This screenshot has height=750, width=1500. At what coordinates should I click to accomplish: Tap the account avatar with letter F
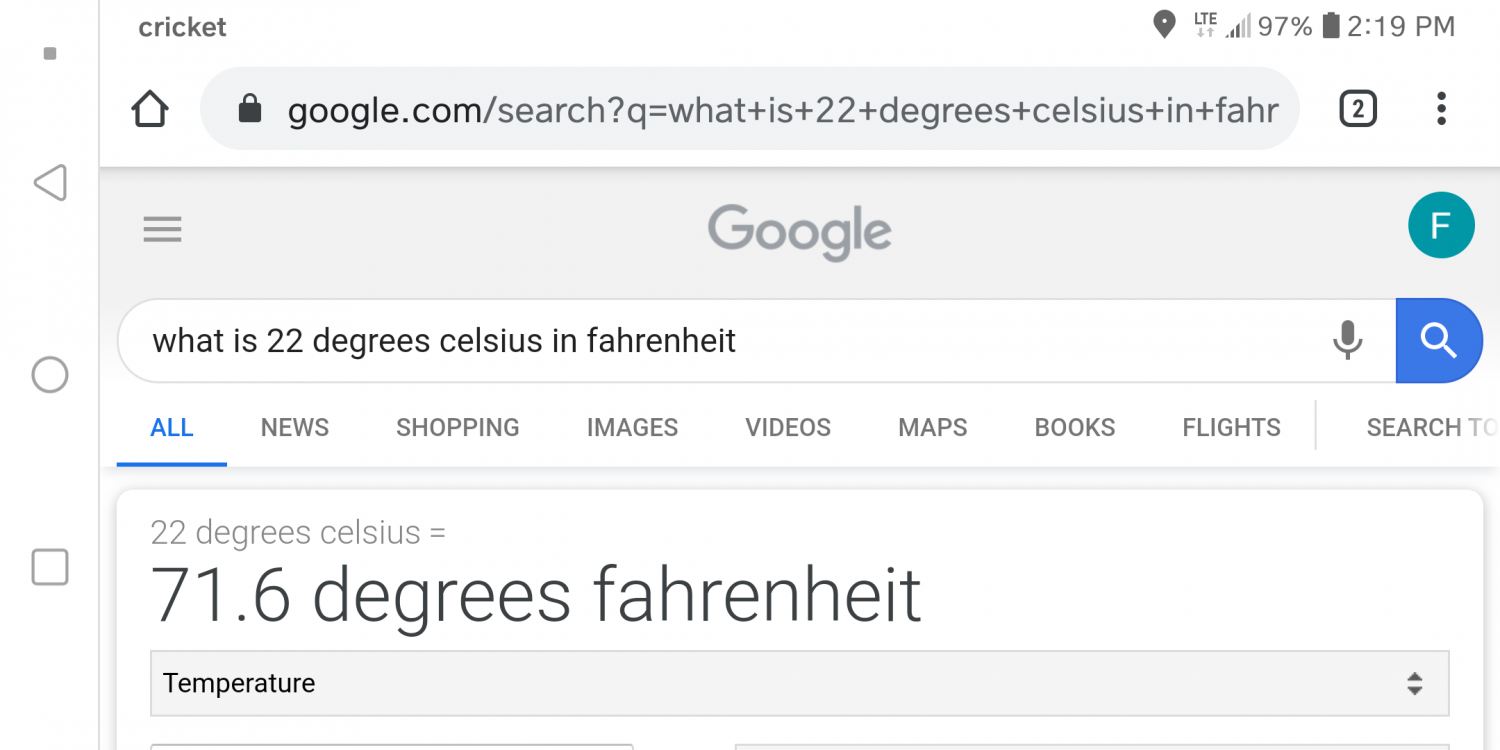pos(1440,226)
